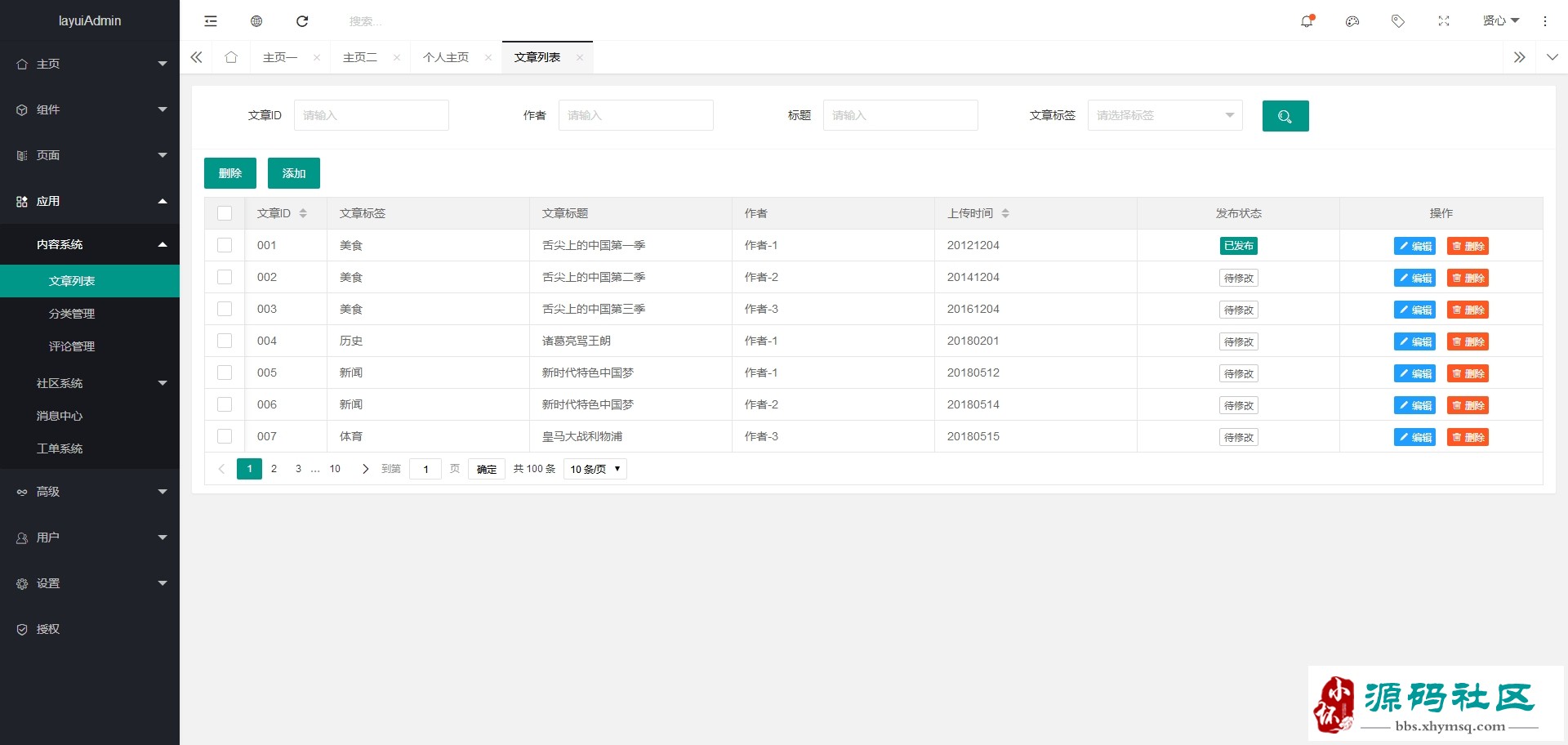Click the green search magnifier button
The width and height of the screenshot is (1568, 745).
1285,116
